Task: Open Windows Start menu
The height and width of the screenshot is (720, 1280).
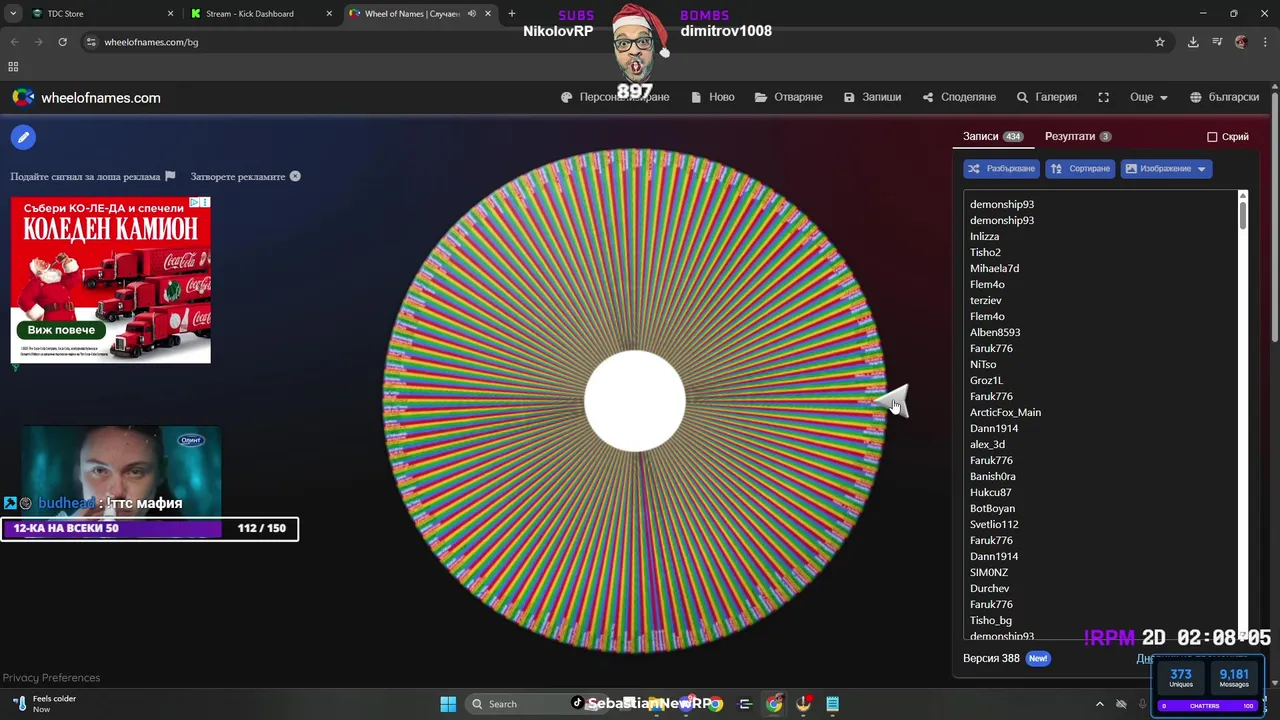Action: [448, 704]
